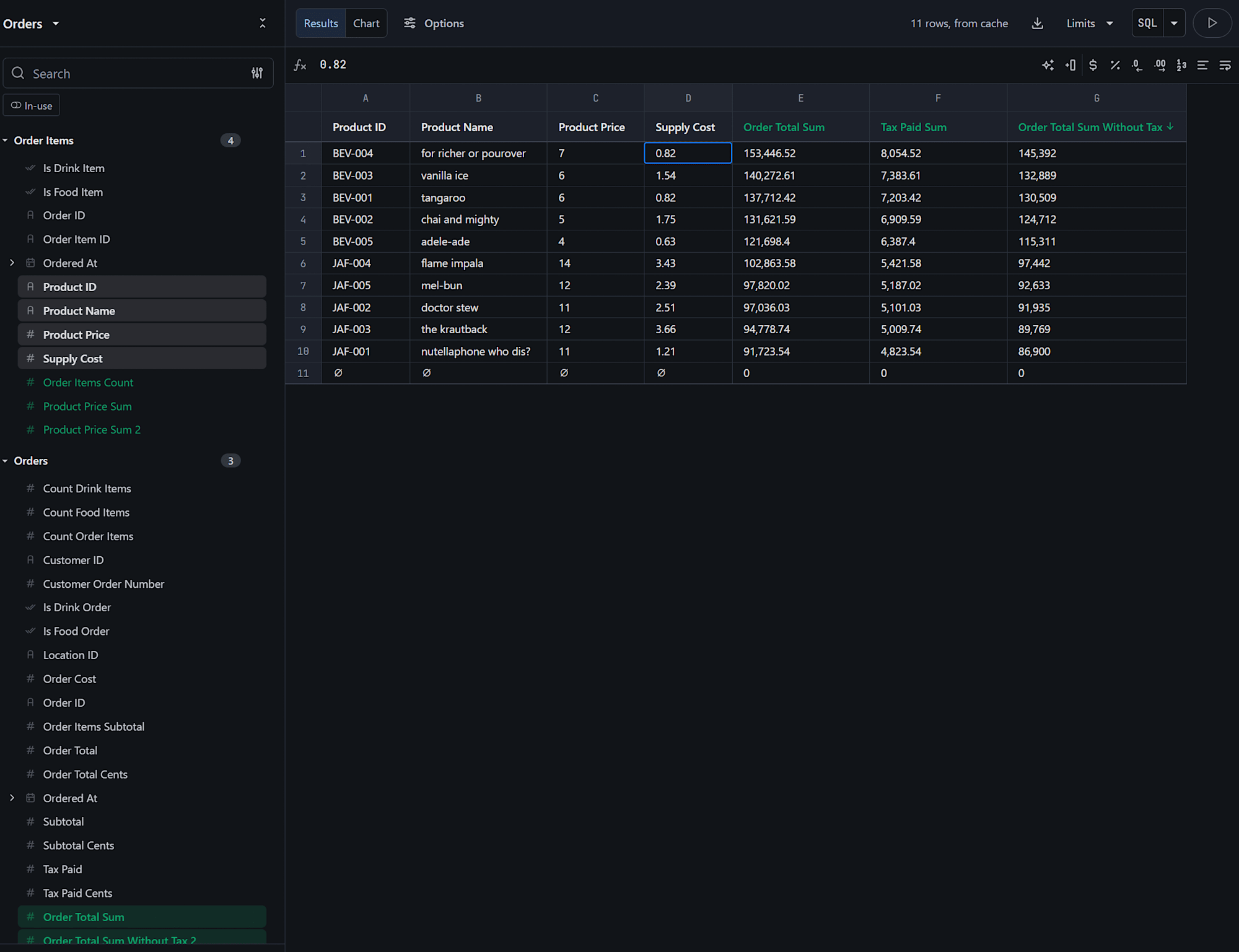The width and height of the screenshot is (1239, 952).
Task: Deselect the Product ID field
Action: pyautogui.click(x=142, y=287)
